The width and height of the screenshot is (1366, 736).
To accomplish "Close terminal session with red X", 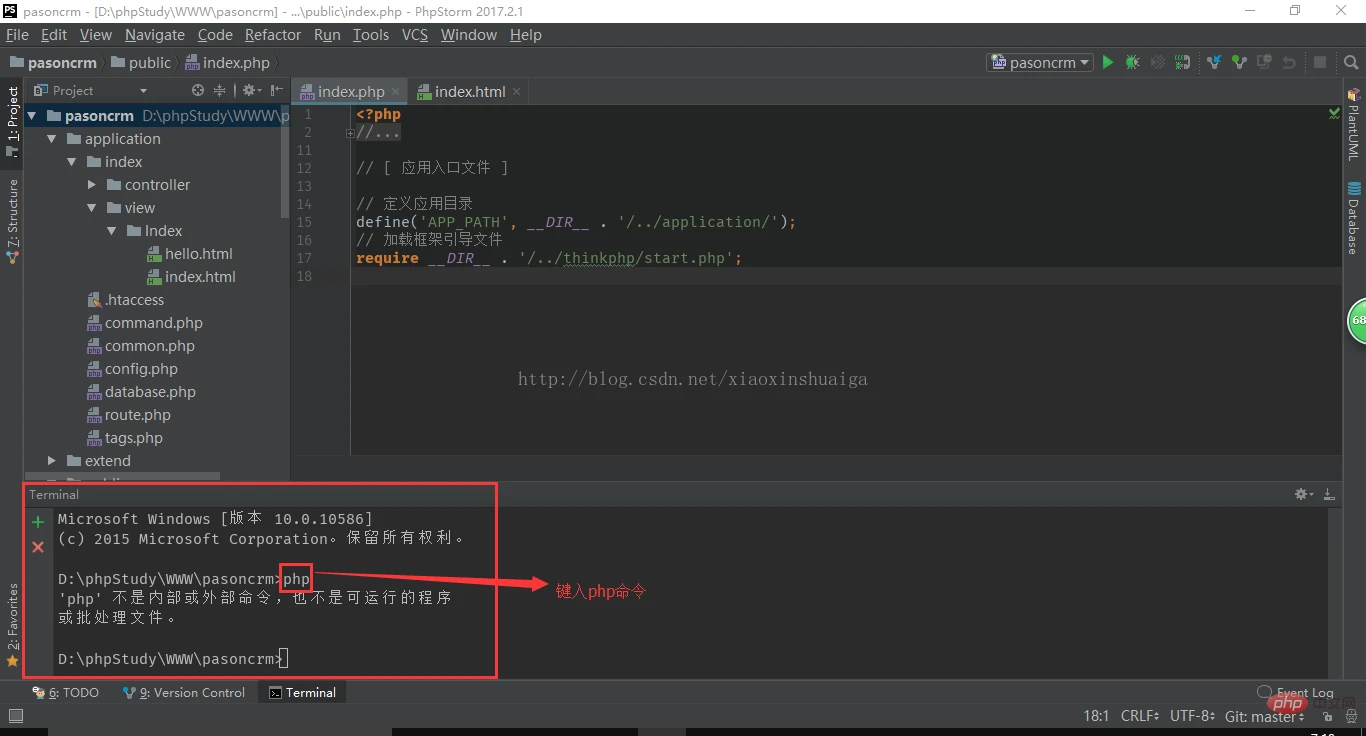I will point(38,547).
